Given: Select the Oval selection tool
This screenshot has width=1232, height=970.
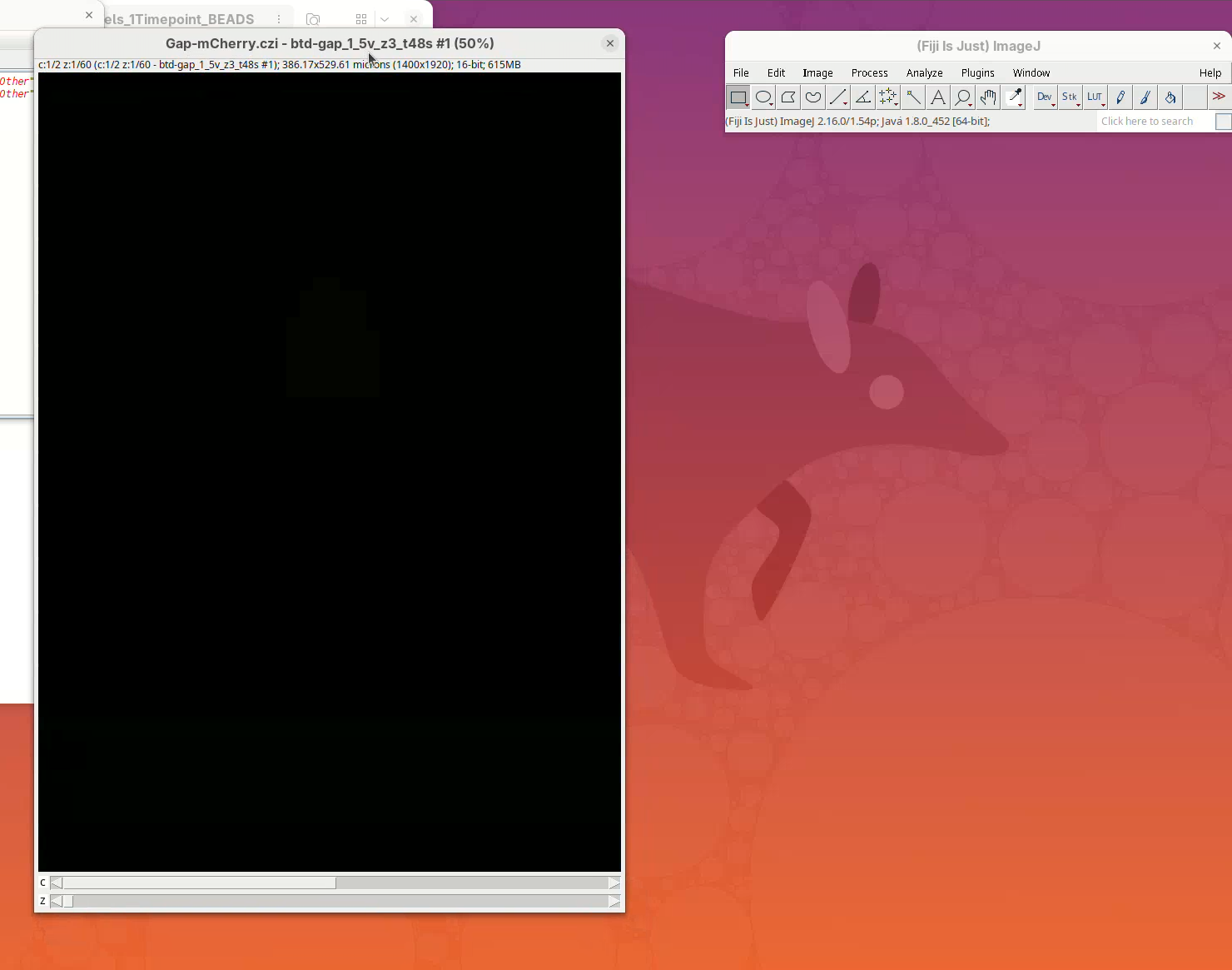Looking at the screenshot, I should (x=763, y=97).
